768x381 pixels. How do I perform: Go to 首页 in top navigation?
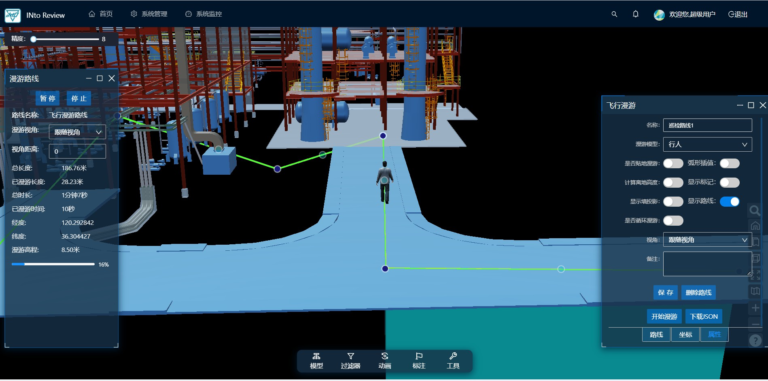[x=100, y=14]
